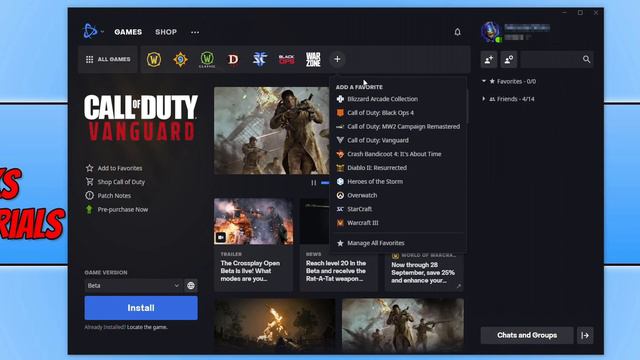Open the Crossplay Open Beta trailer card
Screen dimensions: 640x360
coord(253,244)
